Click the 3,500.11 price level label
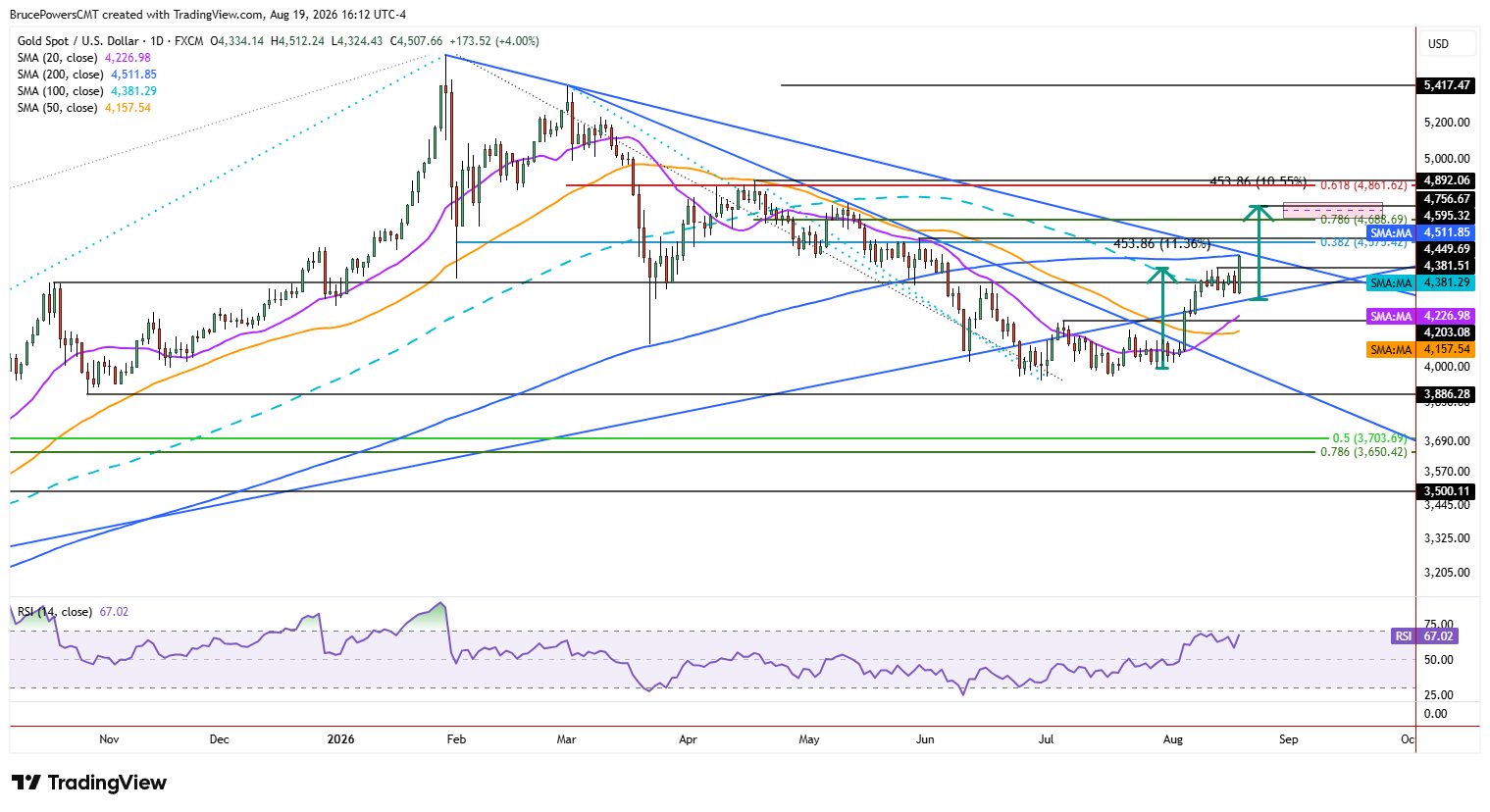This screenshot has height=812, width=1490. pyautogui.click(x=1447, y=492)
